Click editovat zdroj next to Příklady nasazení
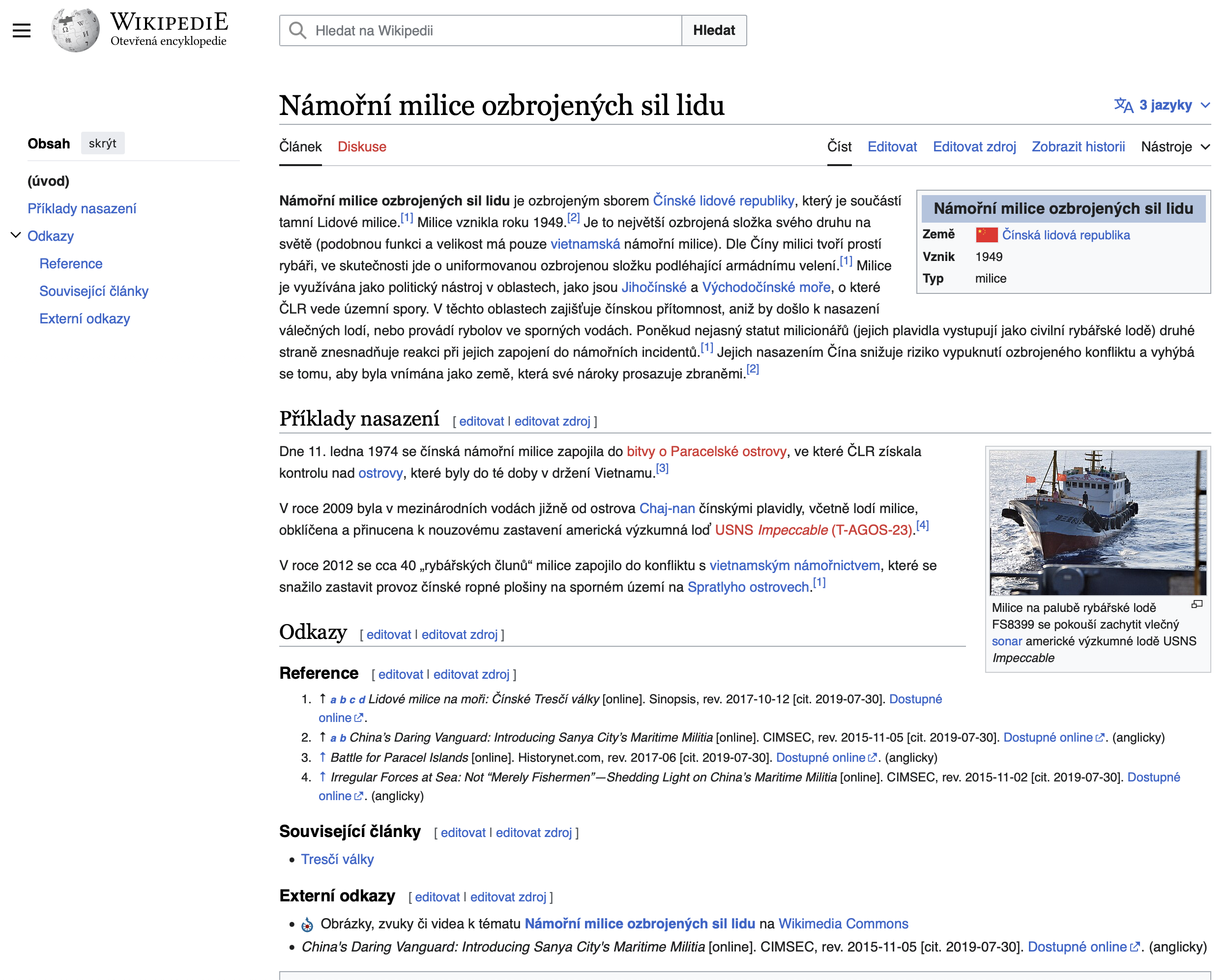The image size is (1228, 980). pos(552,421)
